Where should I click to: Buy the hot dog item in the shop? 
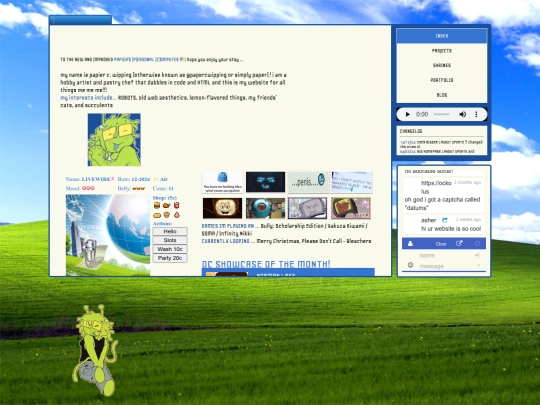point(157,215)
